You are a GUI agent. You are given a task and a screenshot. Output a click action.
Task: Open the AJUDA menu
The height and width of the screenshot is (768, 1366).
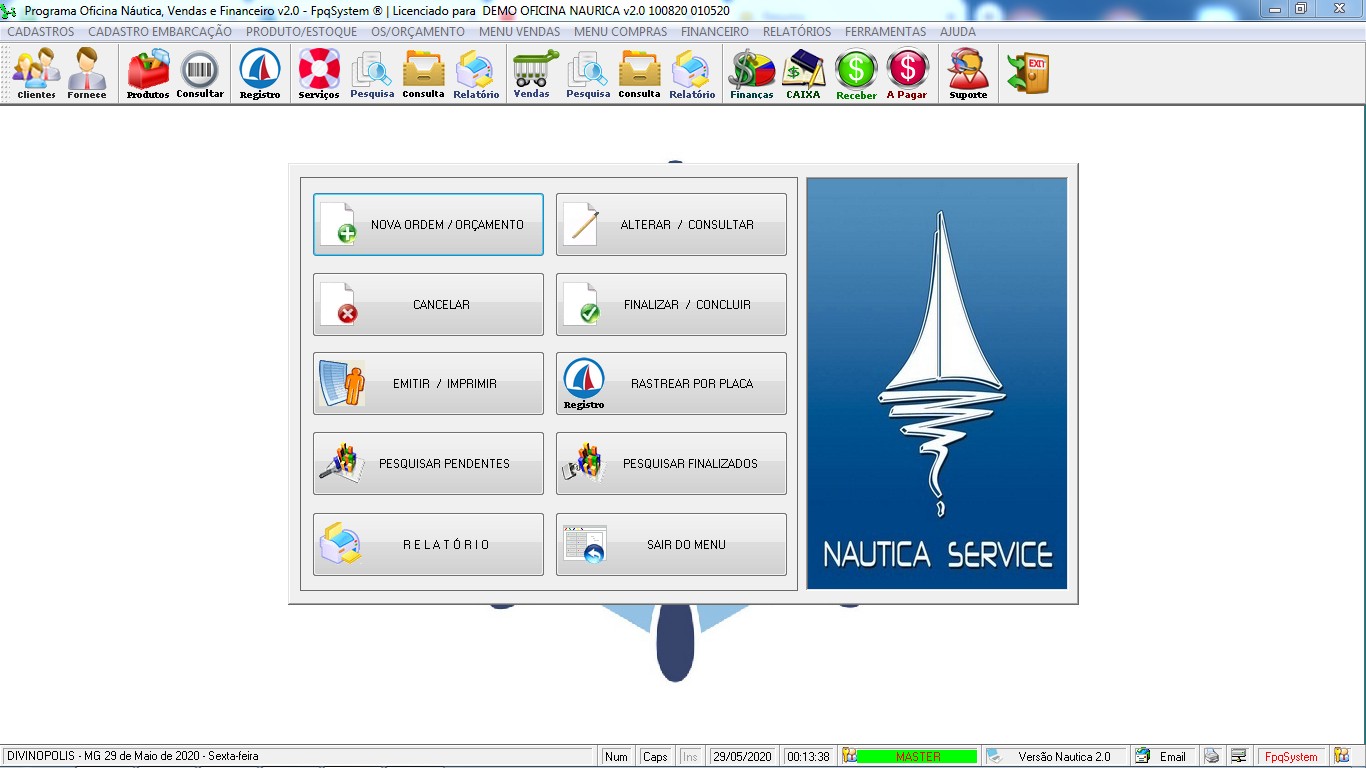pos(958,32)
